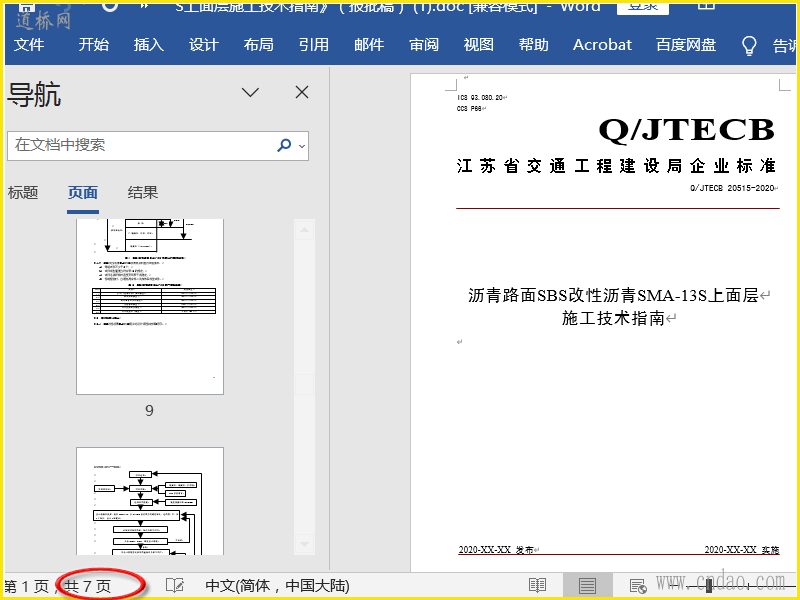Click the Q/JTECB 20515-2020 standard number
The height and width of the screenshot is (600, 800).
point(732,188)
